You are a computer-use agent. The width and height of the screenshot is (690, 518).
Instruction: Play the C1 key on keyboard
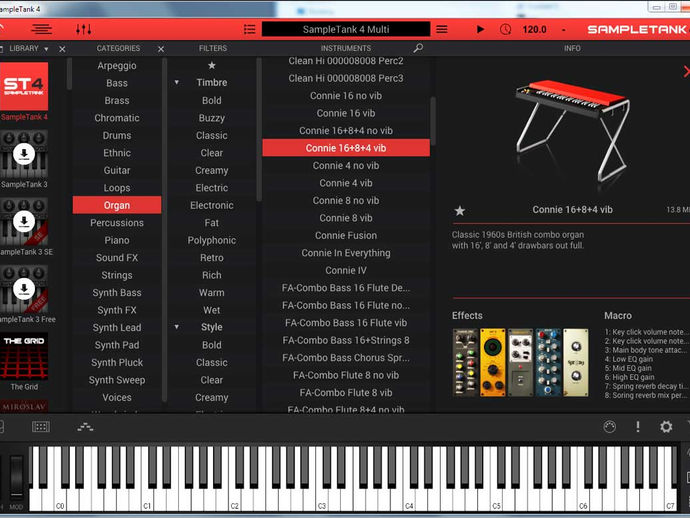point(148,500)
